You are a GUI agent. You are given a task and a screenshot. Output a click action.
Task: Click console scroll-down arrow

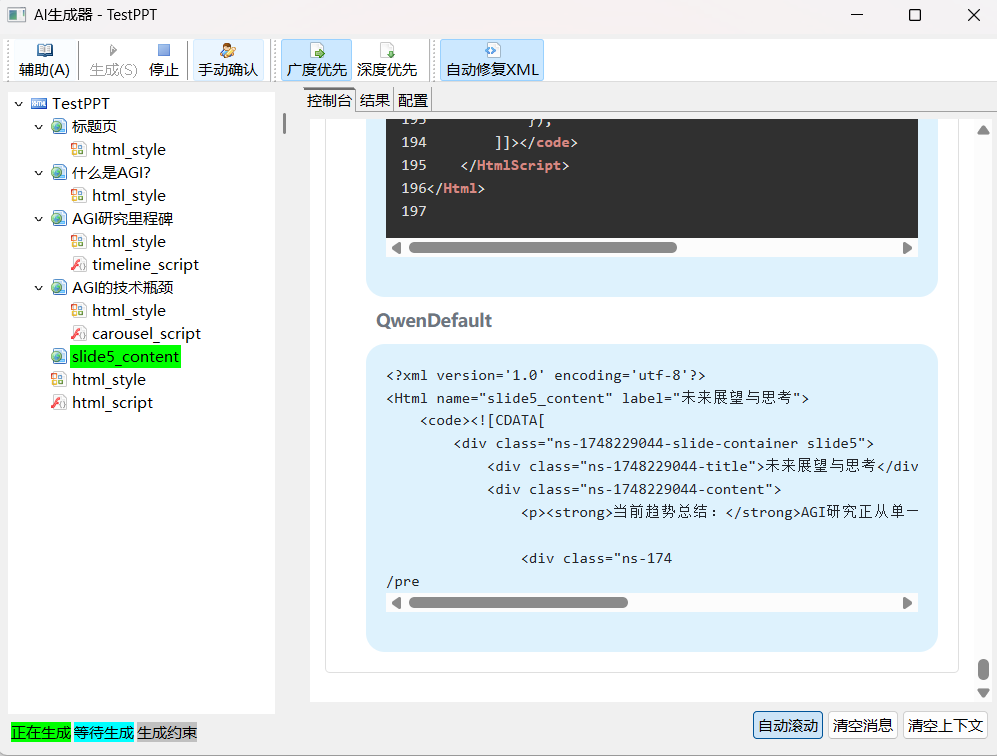(x=983, y=692)
